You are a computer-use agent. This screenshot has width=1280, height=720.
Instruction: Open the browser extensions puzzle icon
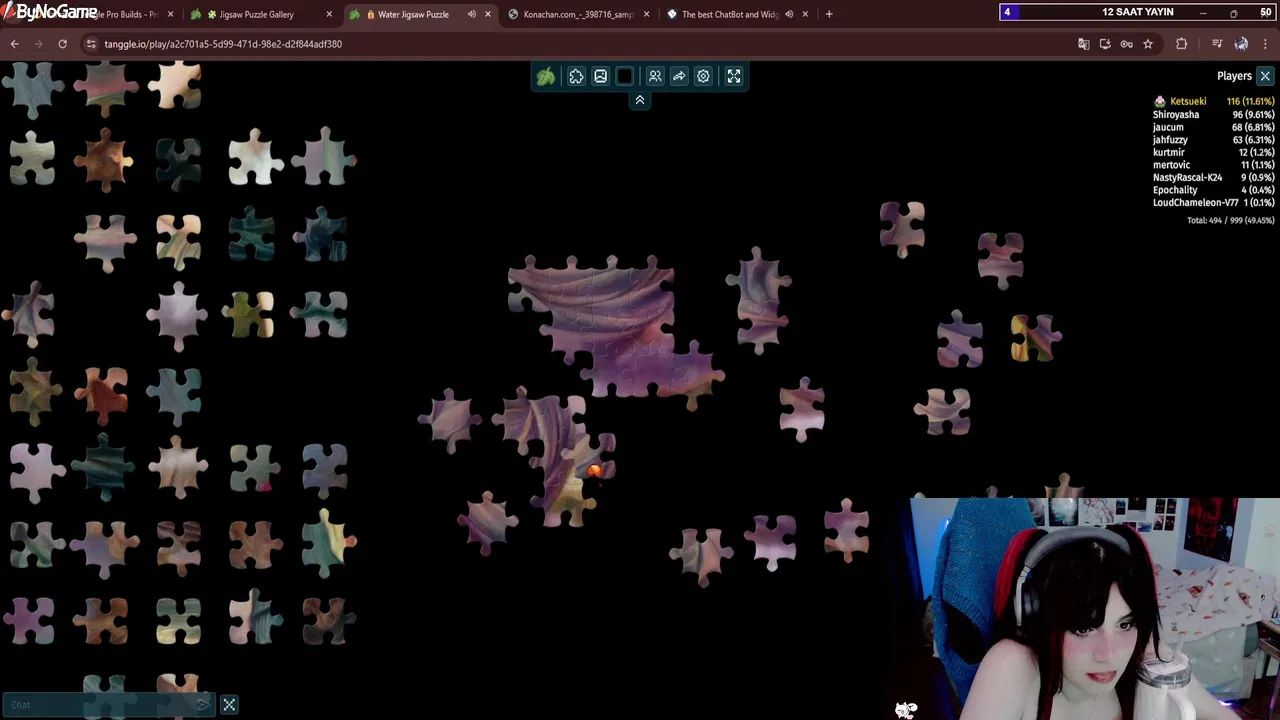click(1182, 44)
